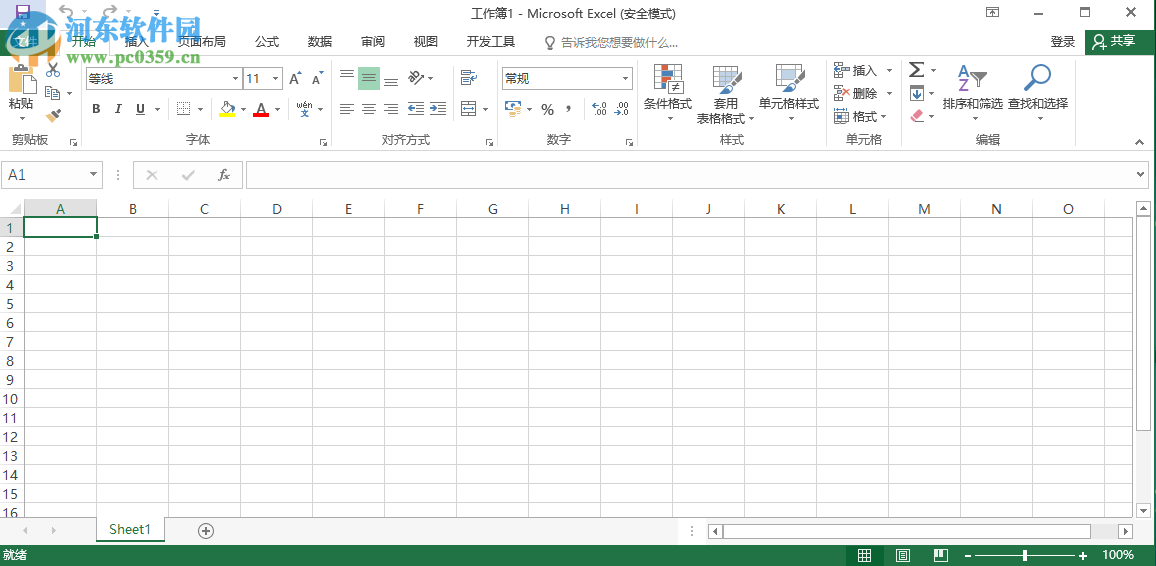Open Font group dialog launcher
The image size is (1156, 566).
tap(323, 142)
